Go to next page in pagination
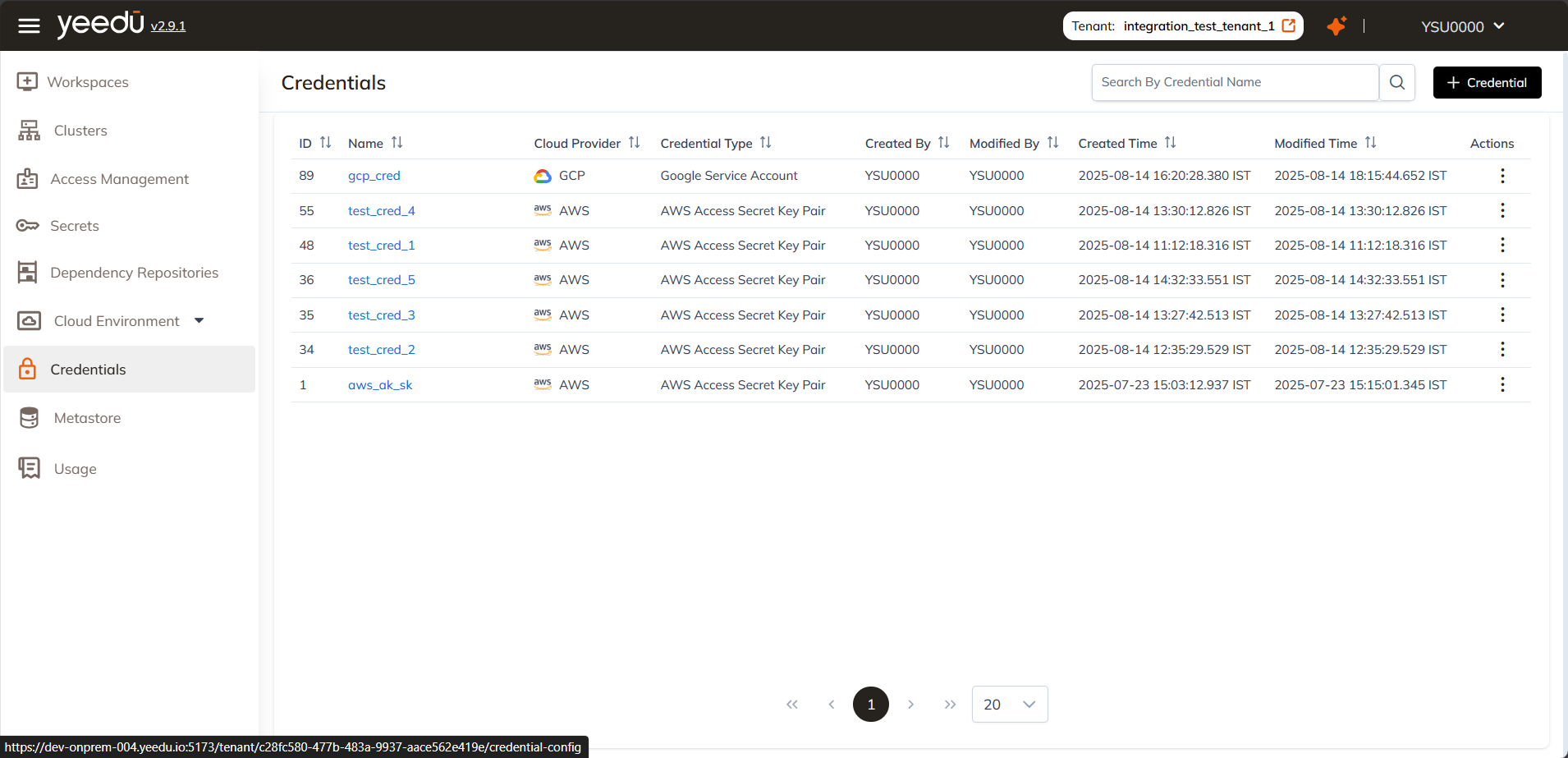 [910, 705]
